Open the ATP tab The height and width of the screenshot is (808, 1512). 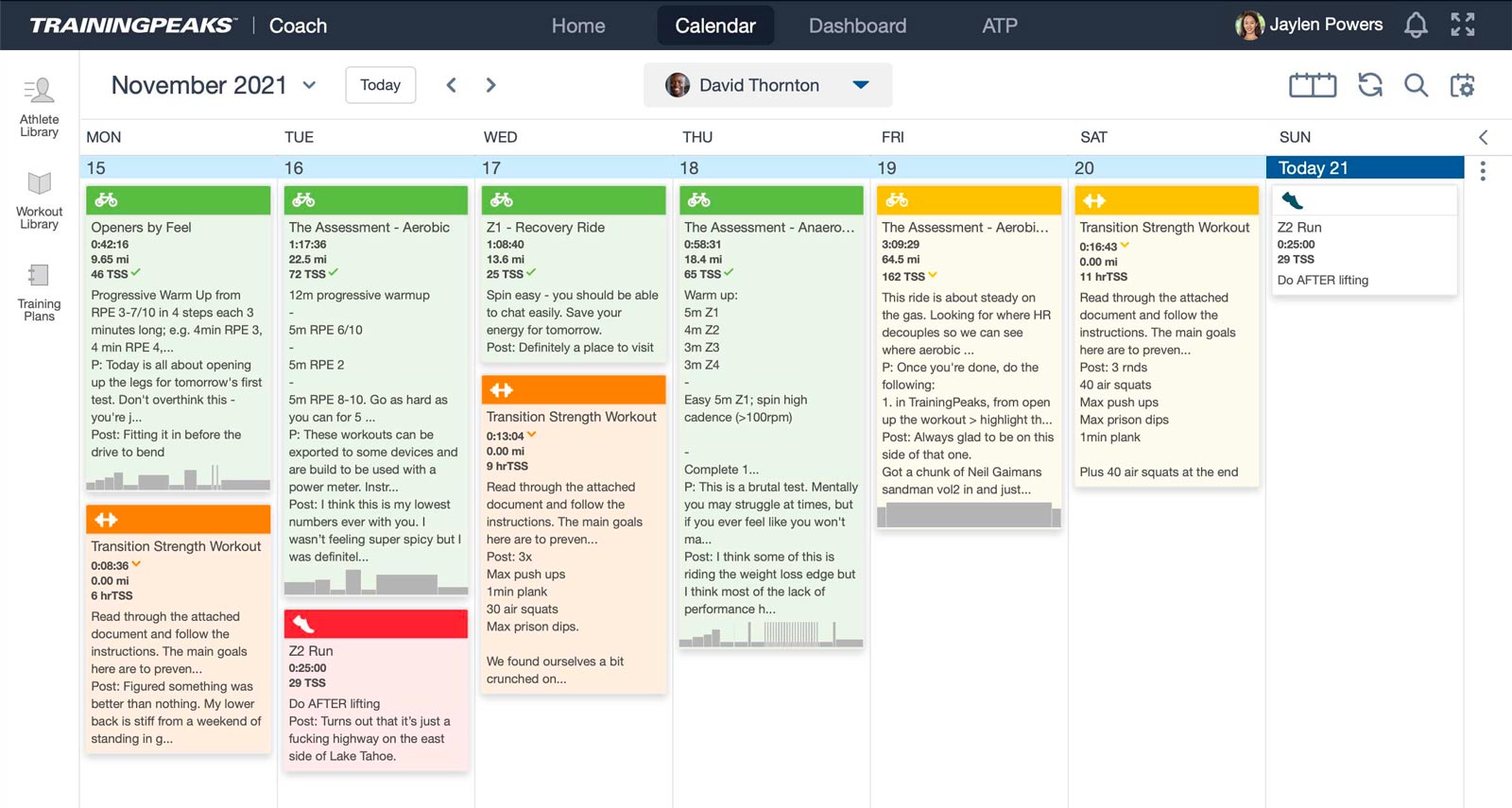click(999, 26)
